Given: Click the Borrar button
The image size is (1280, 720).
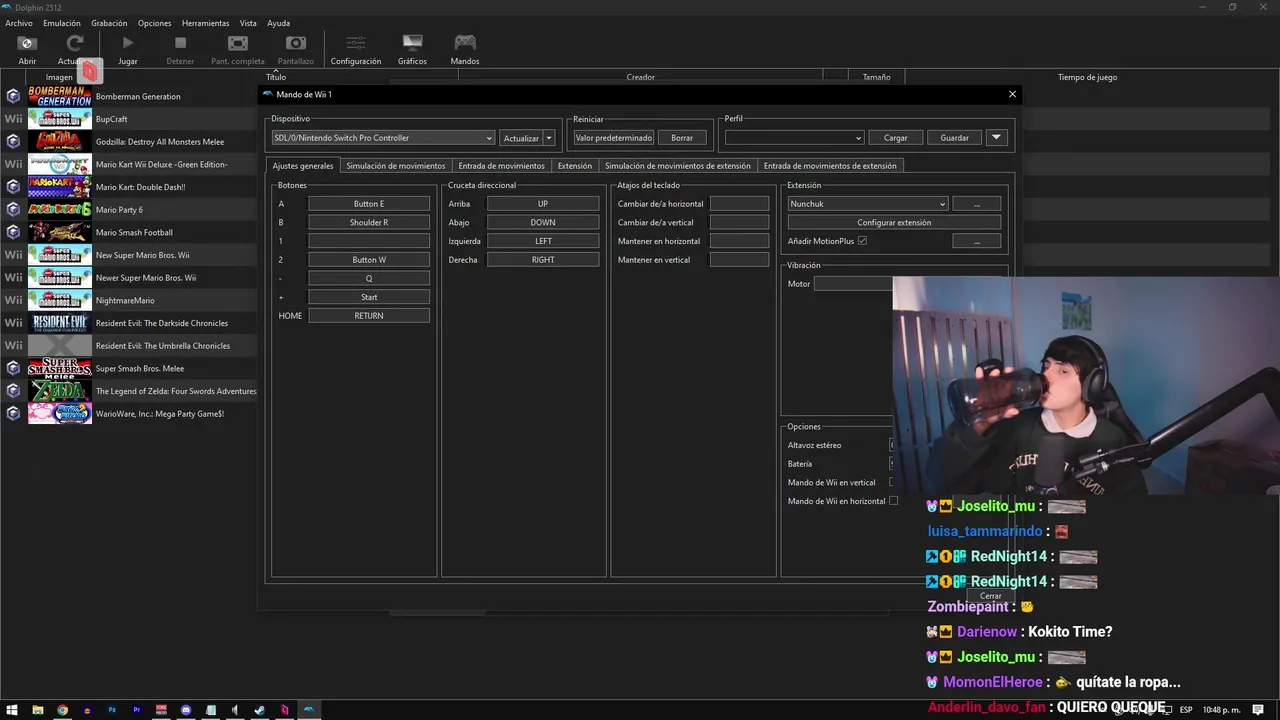Looking at the screenshot, I should 682,138.
